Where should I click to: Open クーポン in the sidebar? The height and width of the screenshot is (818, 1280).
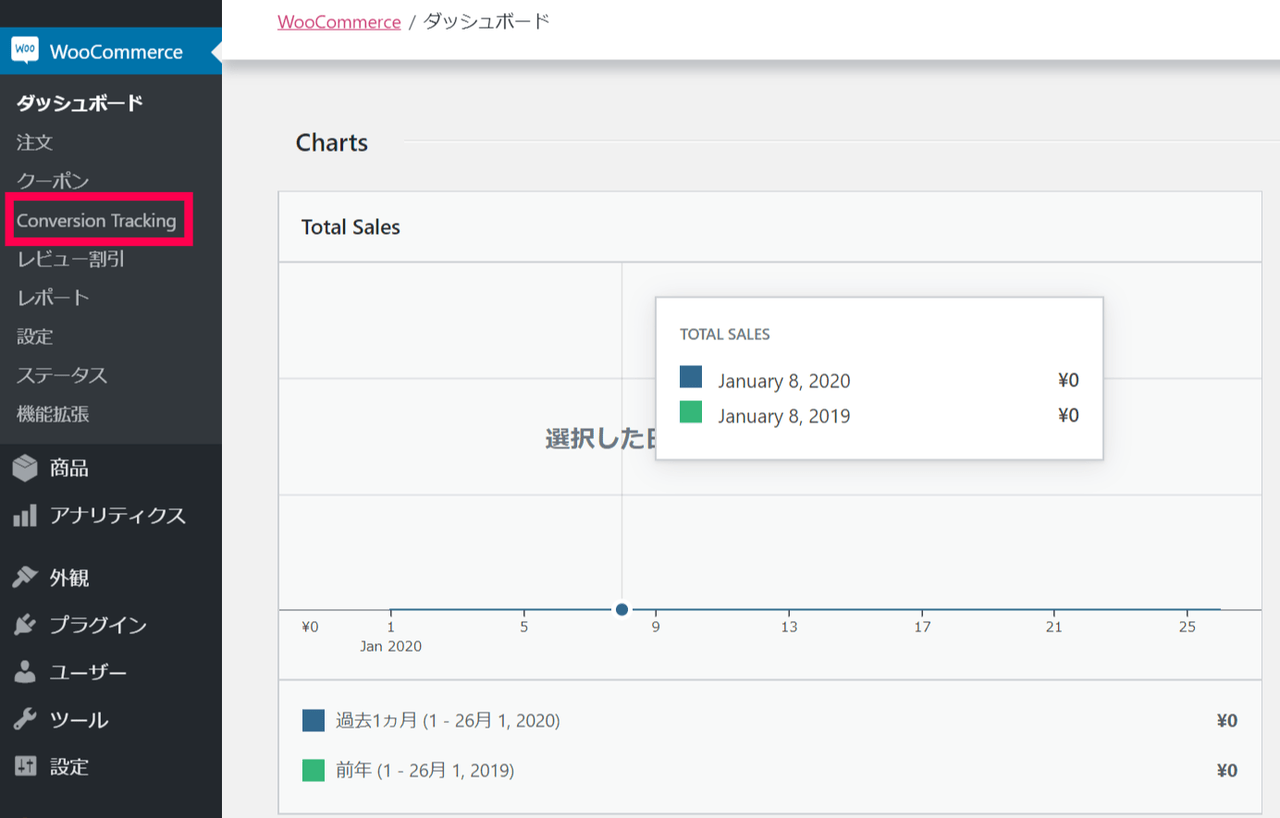click(53, 181)
